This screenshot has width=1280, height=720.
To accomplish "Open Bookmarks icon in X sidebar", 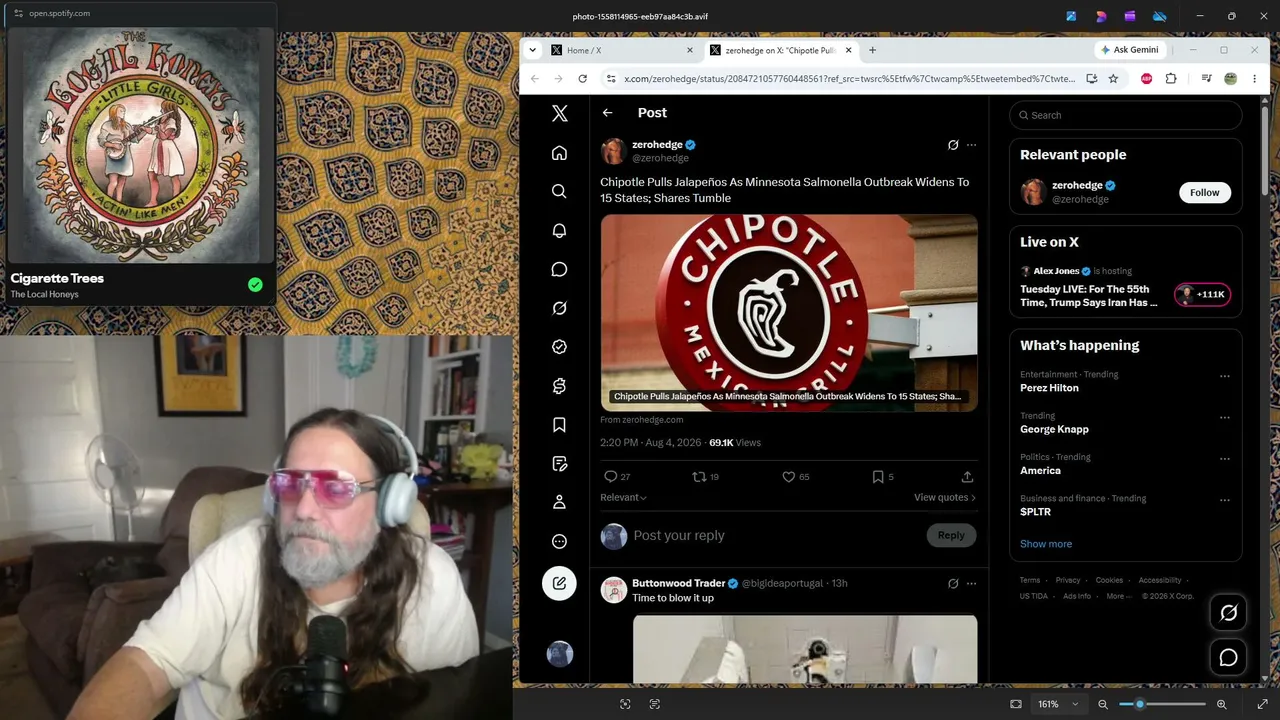I will 559,425.
